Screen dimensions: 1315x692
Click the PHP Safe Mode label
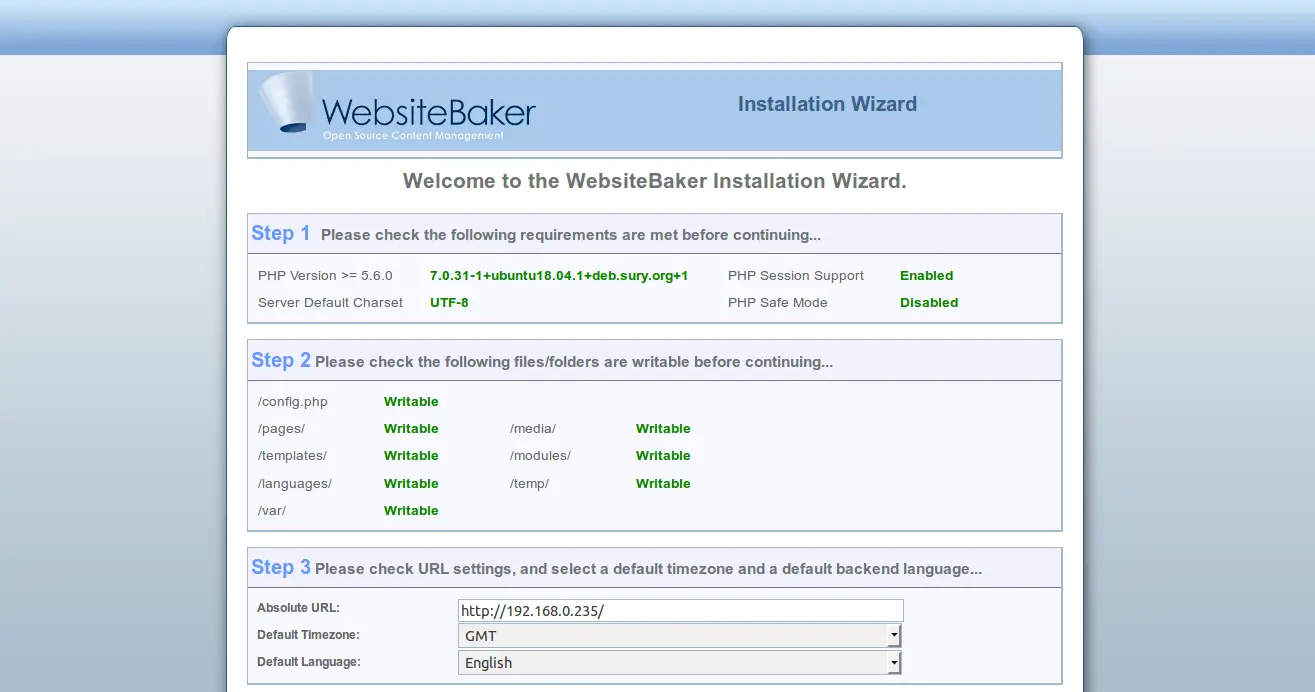[778, 303]
